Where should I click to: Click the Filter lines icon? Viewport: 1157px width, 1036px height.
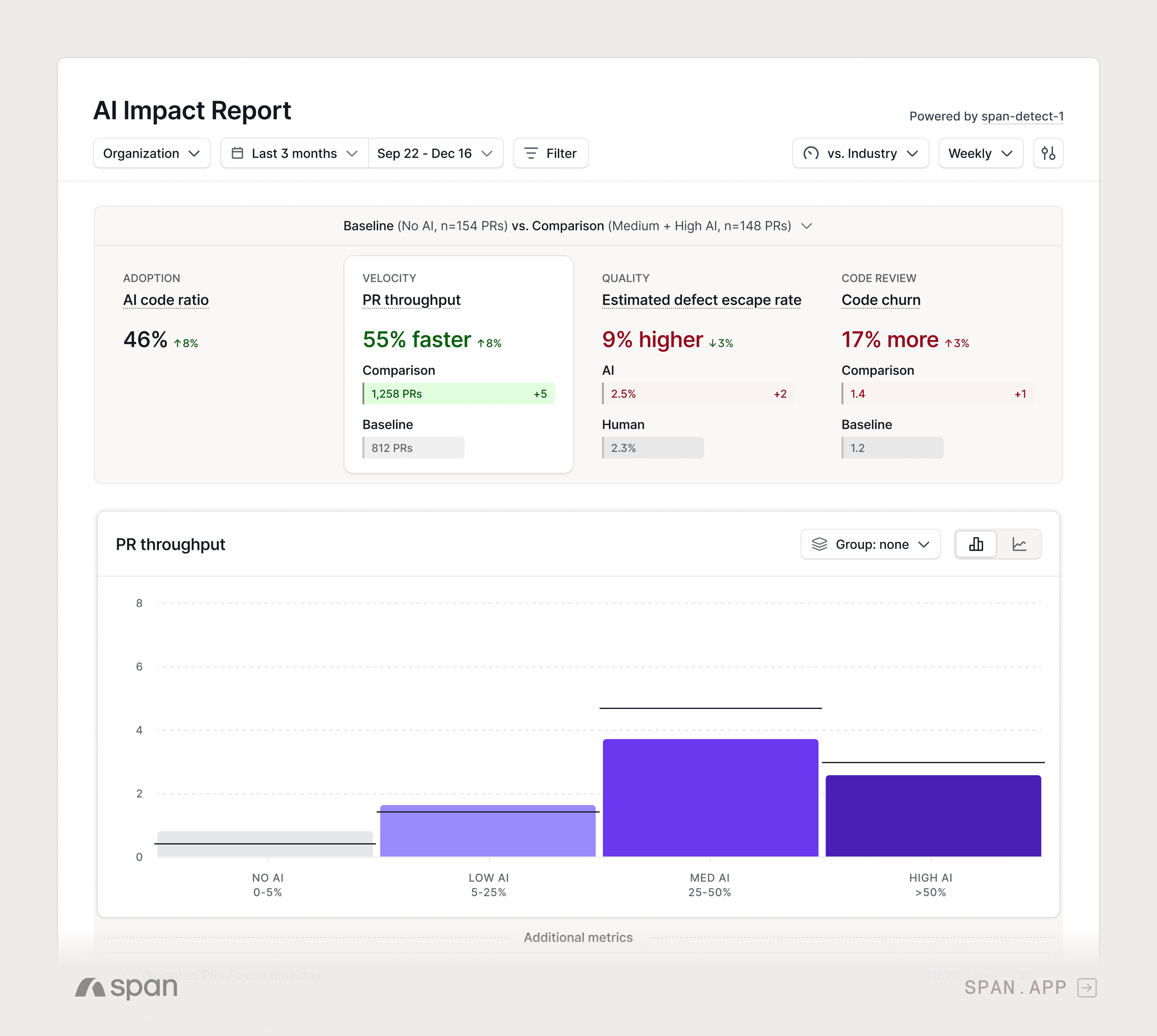tap(531, 153)
